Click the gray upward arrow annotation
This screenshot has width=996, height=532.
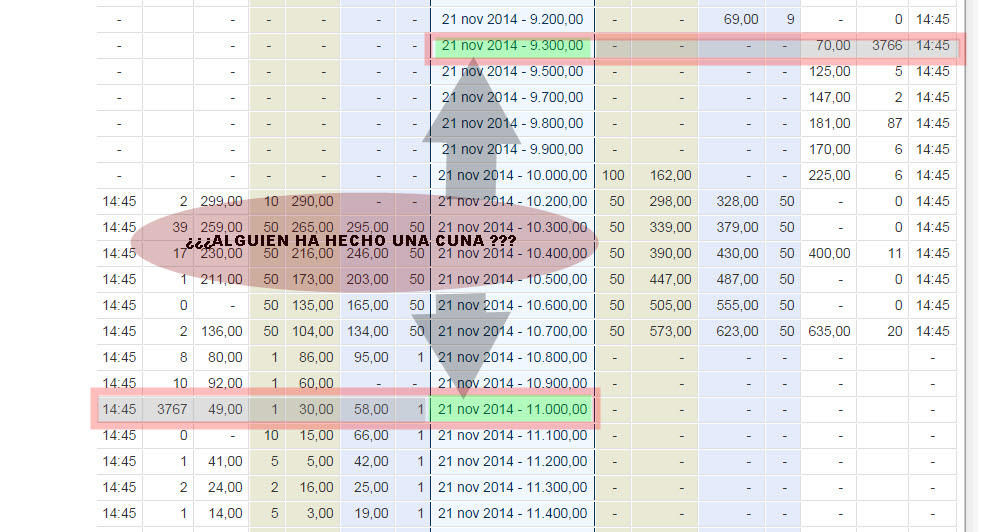tap(471, 110)
